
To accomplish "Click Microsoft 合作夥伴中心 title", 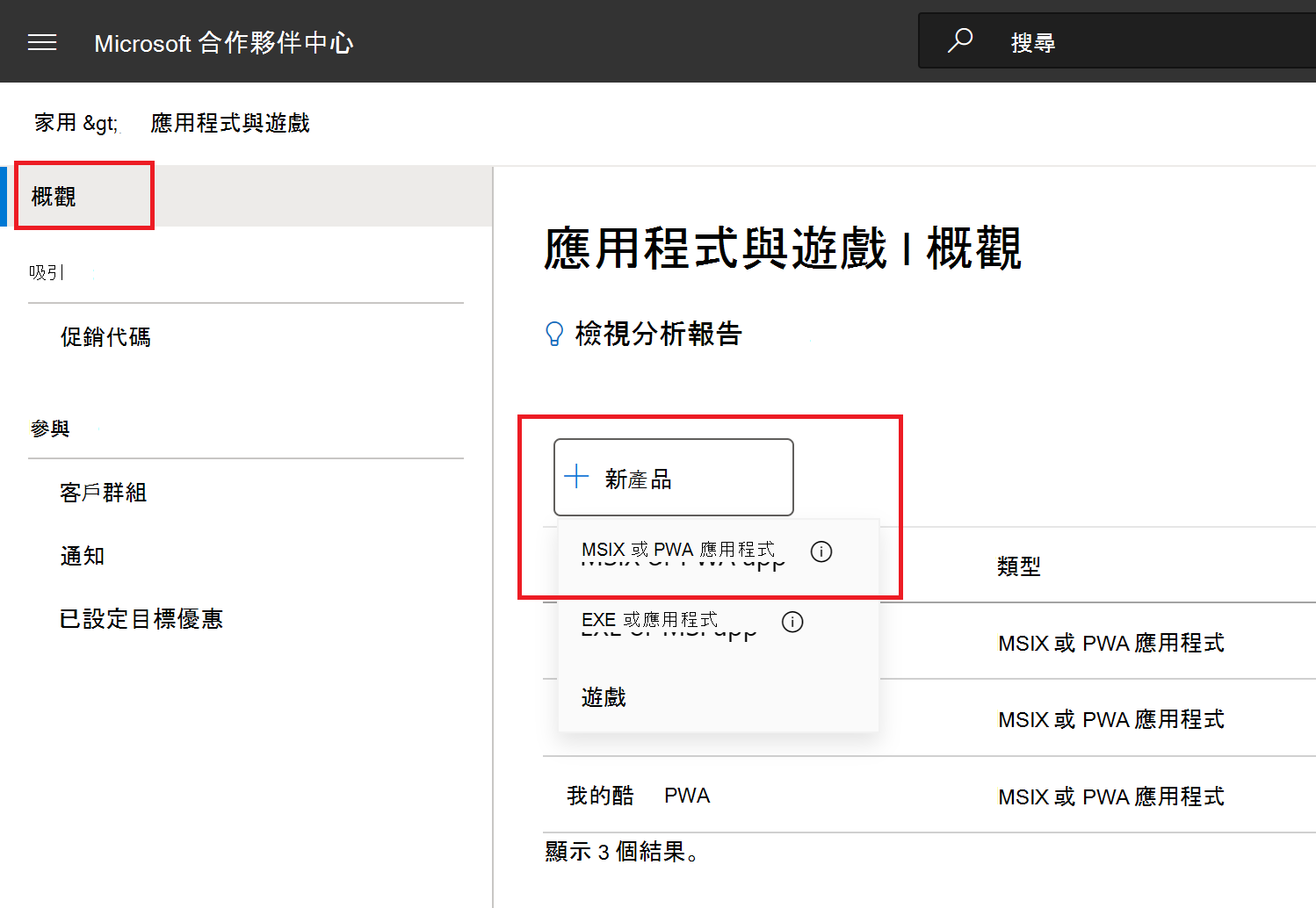I will tap(224, 42).
